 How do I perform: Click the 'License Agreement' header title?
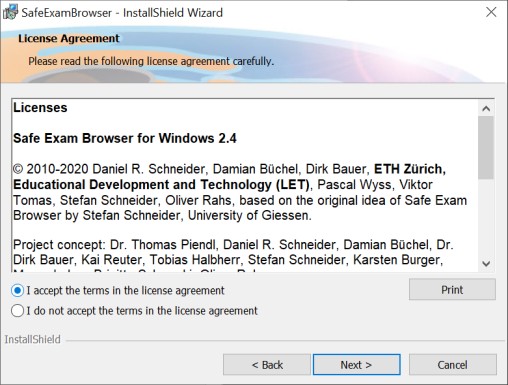click(x=69, y=38)
